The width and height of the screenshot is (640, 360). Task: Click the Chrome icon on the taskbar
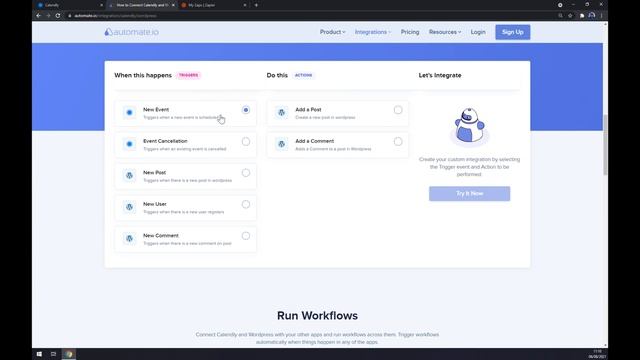pyautogui.click(x=69, y=354)
